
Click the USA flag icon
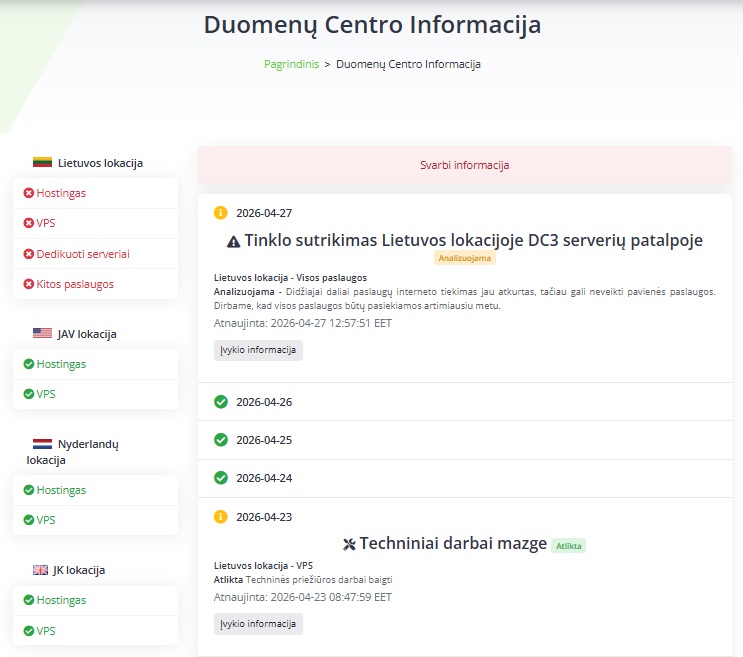42,333
